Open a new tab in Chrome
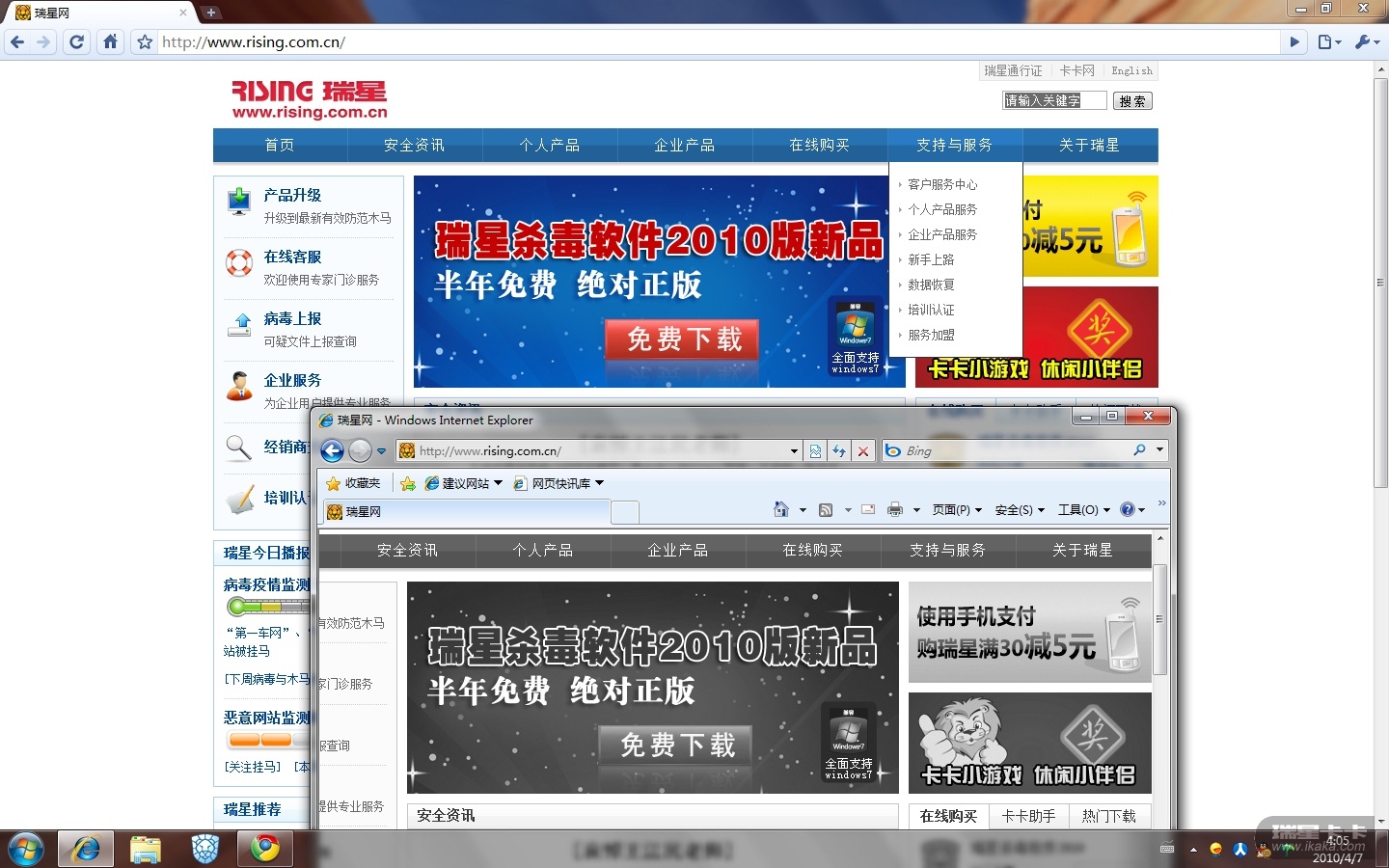Viewport: 1389px width, 868px height. [211, 13]
